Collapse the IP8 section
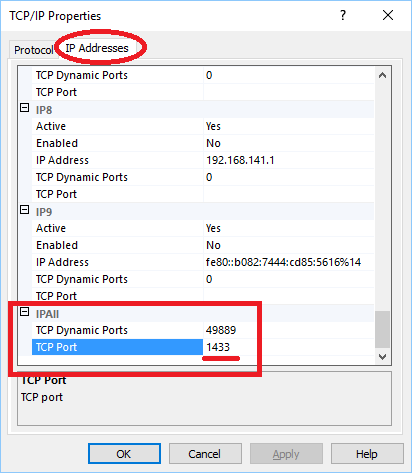 [25, 108]
